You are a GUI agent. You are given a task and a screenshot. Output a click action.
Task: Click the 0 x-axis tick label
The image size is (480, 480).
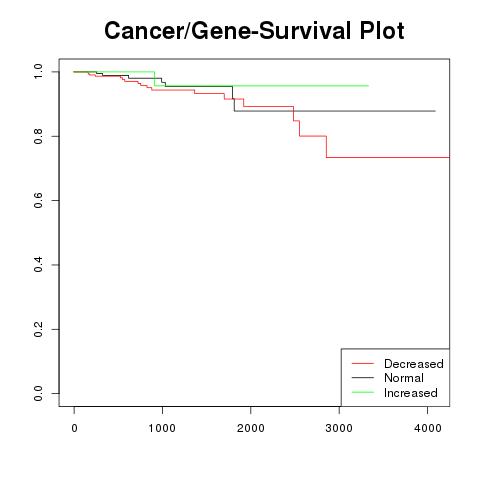click(x=74, y=428)
